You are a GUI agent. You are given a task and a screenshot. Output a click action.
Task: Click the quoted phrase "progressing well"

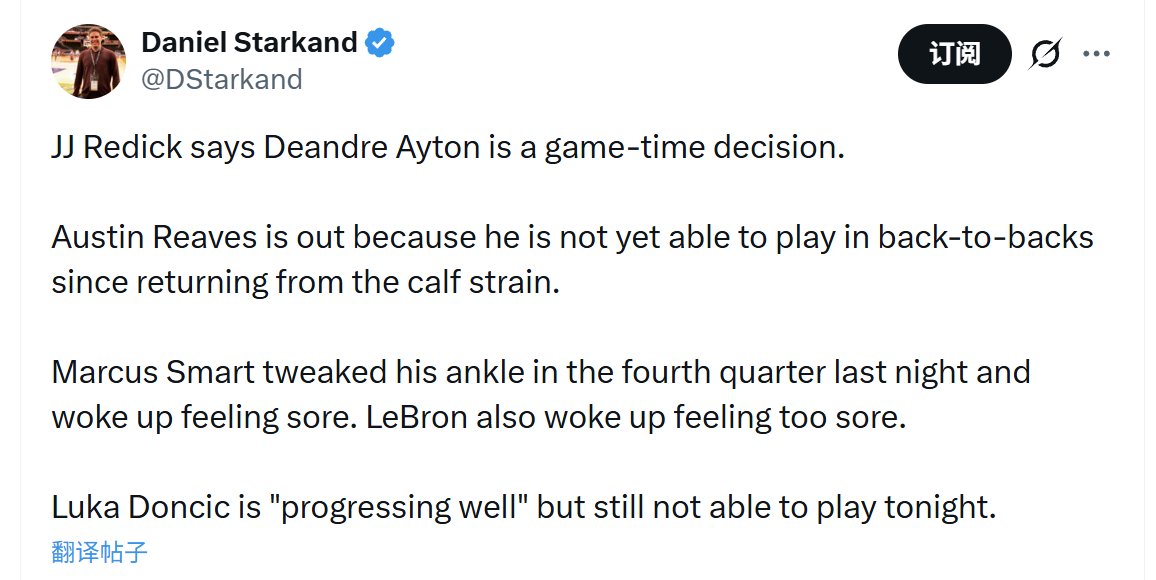pos(408,507)
